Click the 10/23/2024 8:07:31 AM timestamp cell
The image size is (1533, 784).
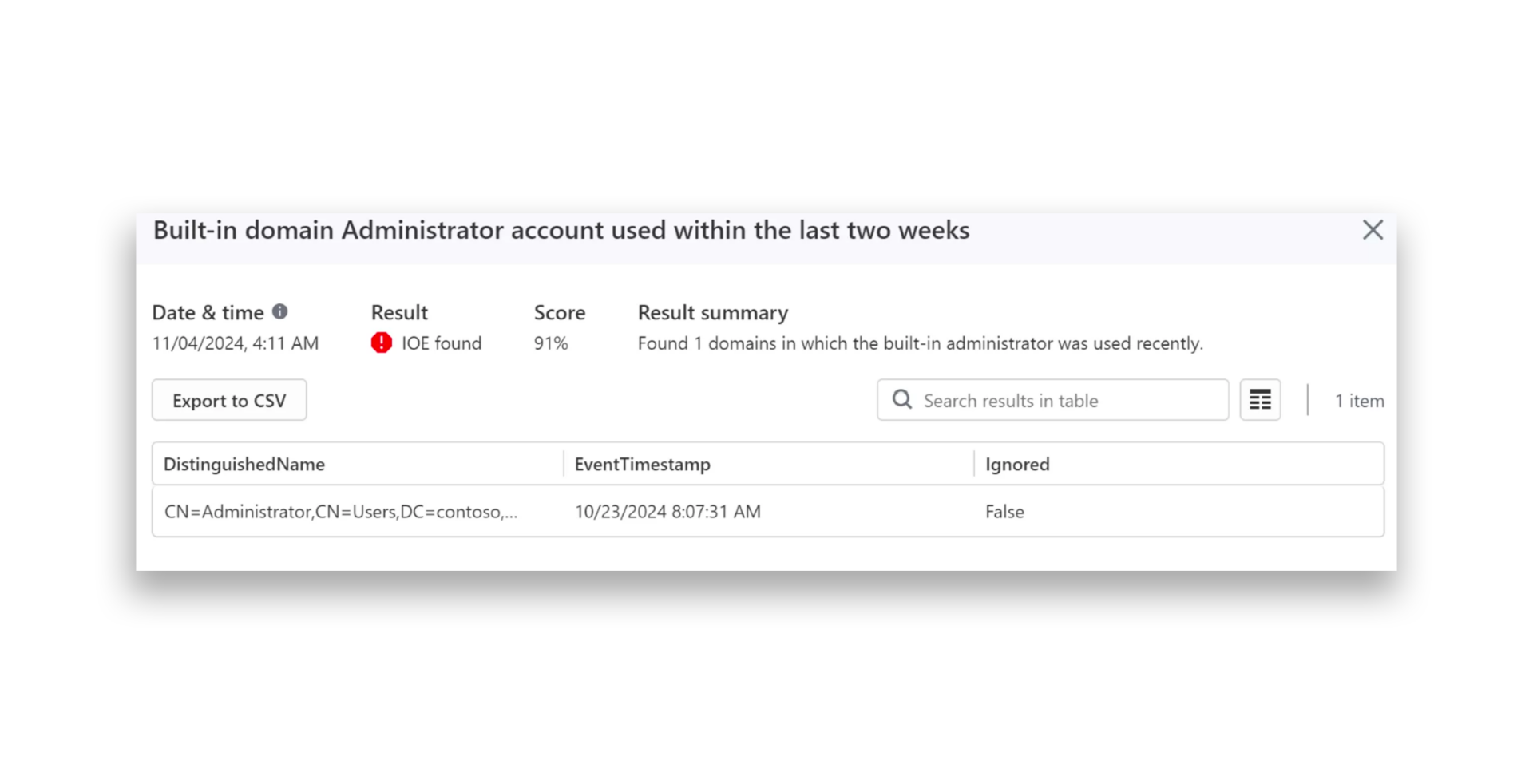coord(667,512)
